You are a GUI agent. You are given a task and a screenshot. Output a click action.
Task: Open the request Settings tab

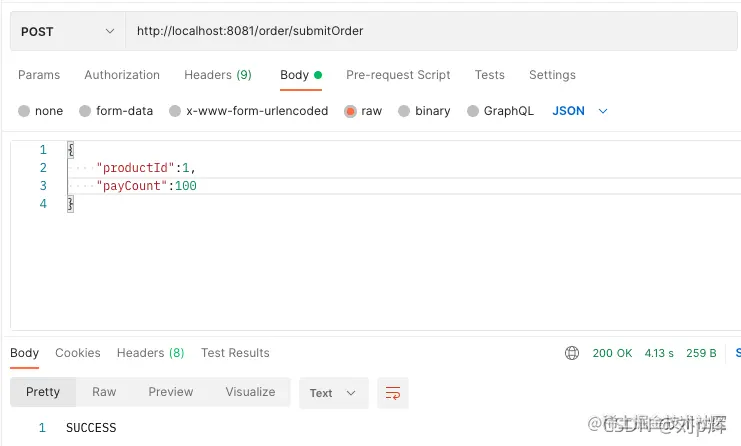pyautogui.click(x=552, y=75)
